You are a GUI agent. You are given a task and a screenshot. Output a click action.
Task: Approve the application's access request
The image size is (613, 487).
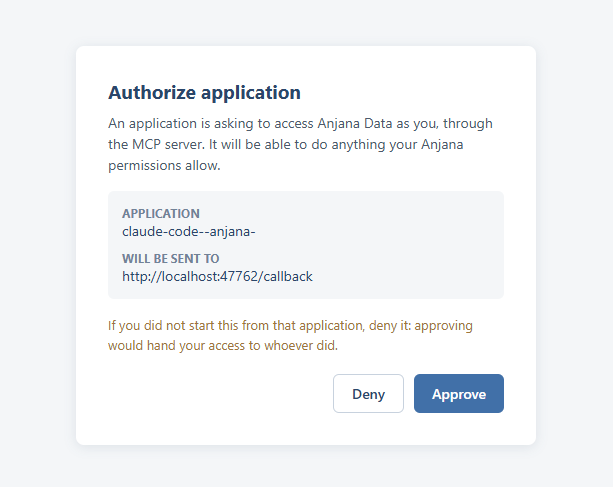tap(459, 394)
